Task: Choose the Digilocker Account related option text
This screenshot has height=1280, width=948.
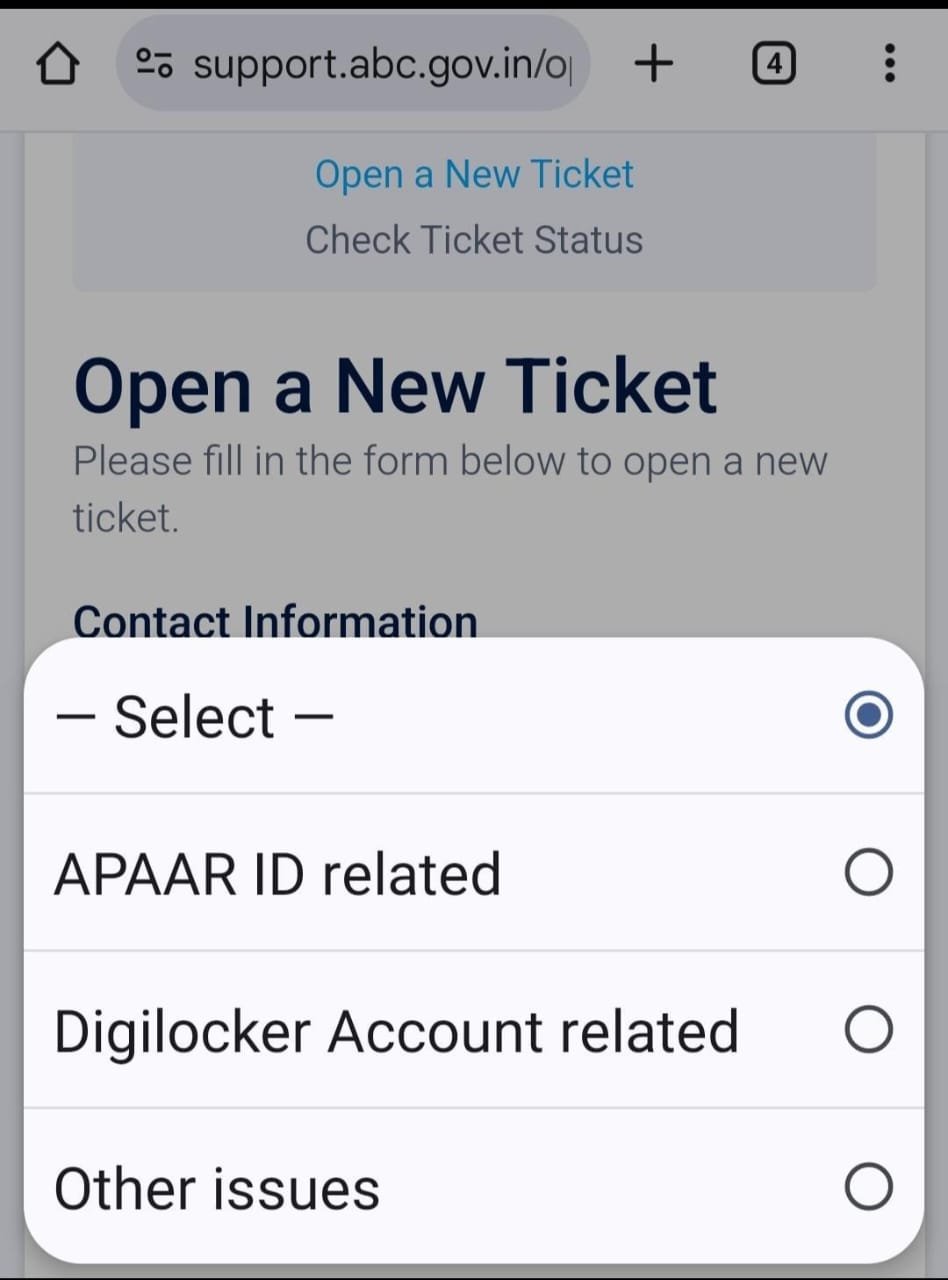Action: pyautogui.click(x=396, y=1031)
